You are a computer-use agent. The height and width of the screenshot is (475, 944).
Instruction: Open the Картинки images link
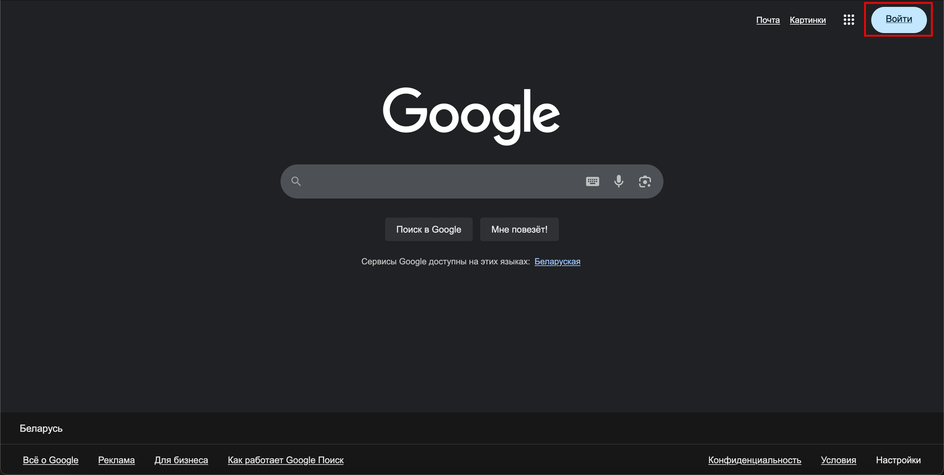[807, 20]
